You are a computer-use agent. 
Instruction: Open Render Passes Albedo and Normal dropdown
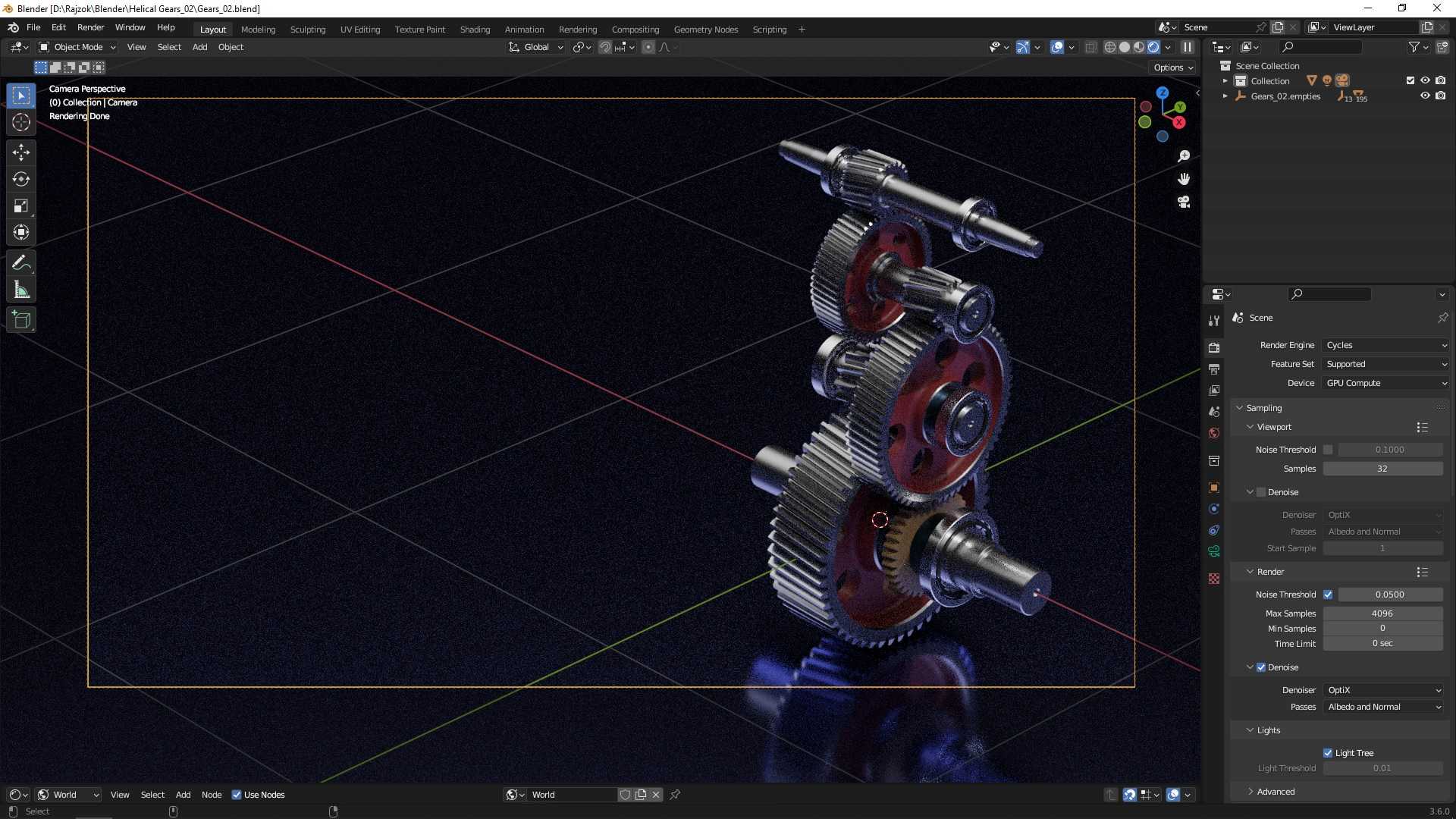tap(1383, 707)
